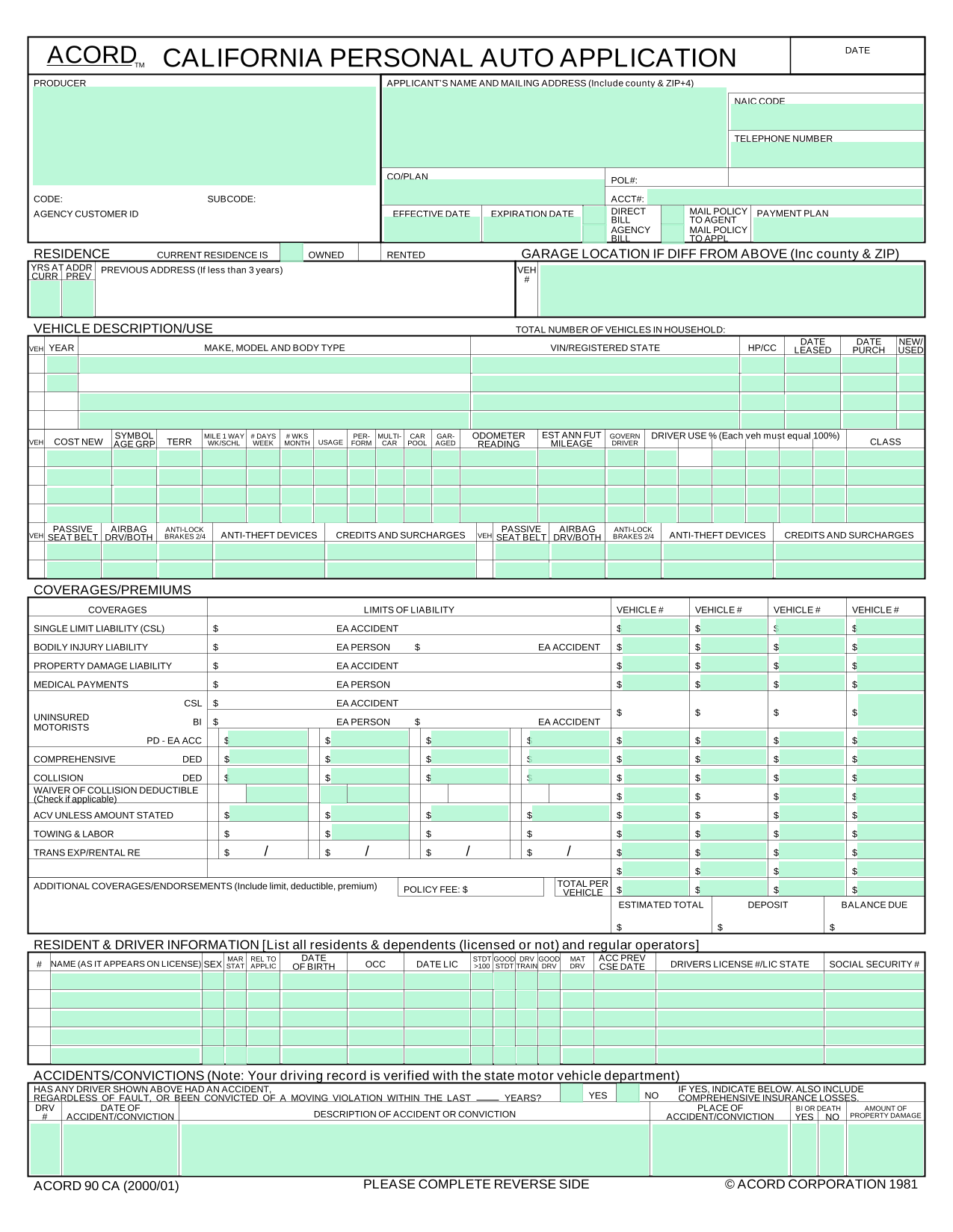Viewport: 953px width, 1232px height.
Task: Click the Effective Date field
Action: pyautogui.click(x=432, y=229)
